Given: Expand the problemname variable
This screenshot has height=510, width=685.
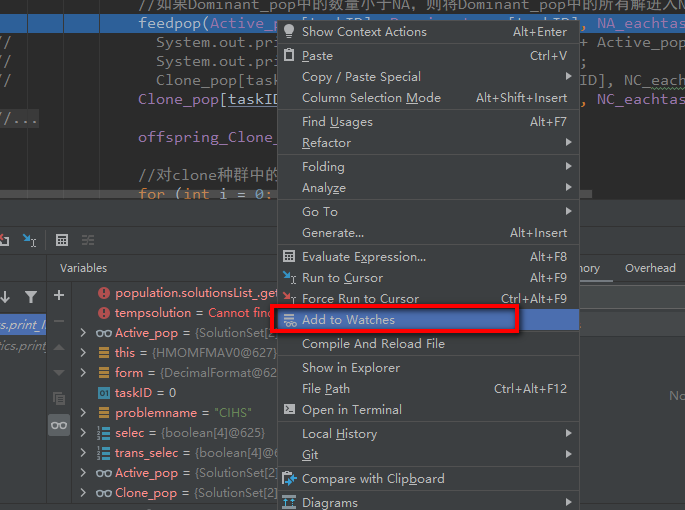Looking at the screenshot, I should click(x=83, y=413).
